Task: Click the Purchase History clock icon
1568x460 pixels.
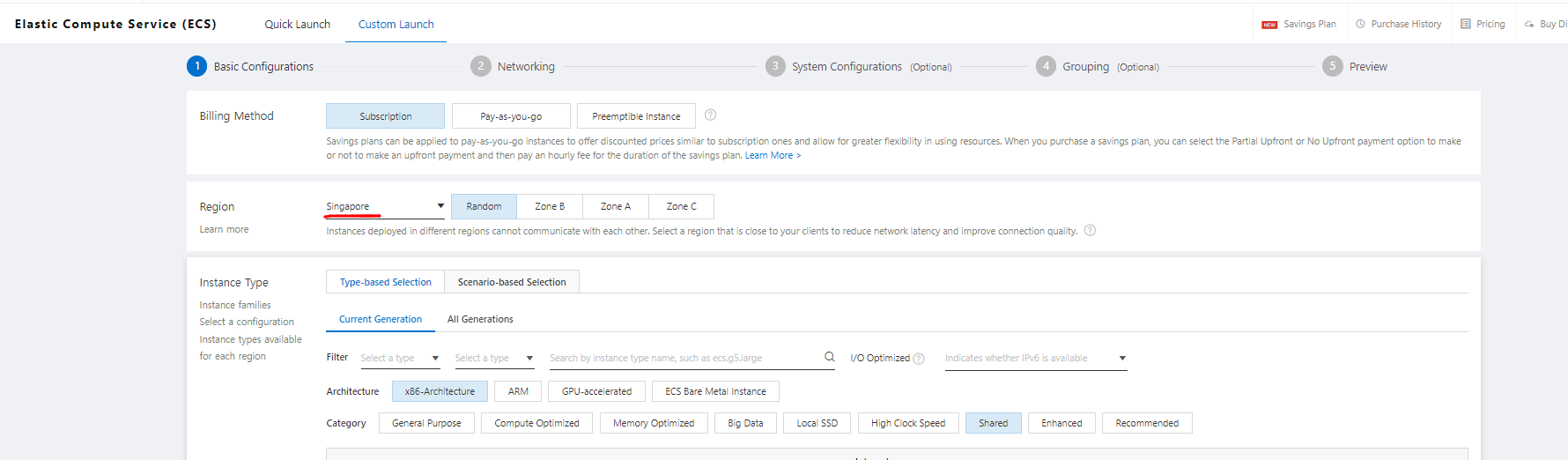Action: tap(1360, 24)
